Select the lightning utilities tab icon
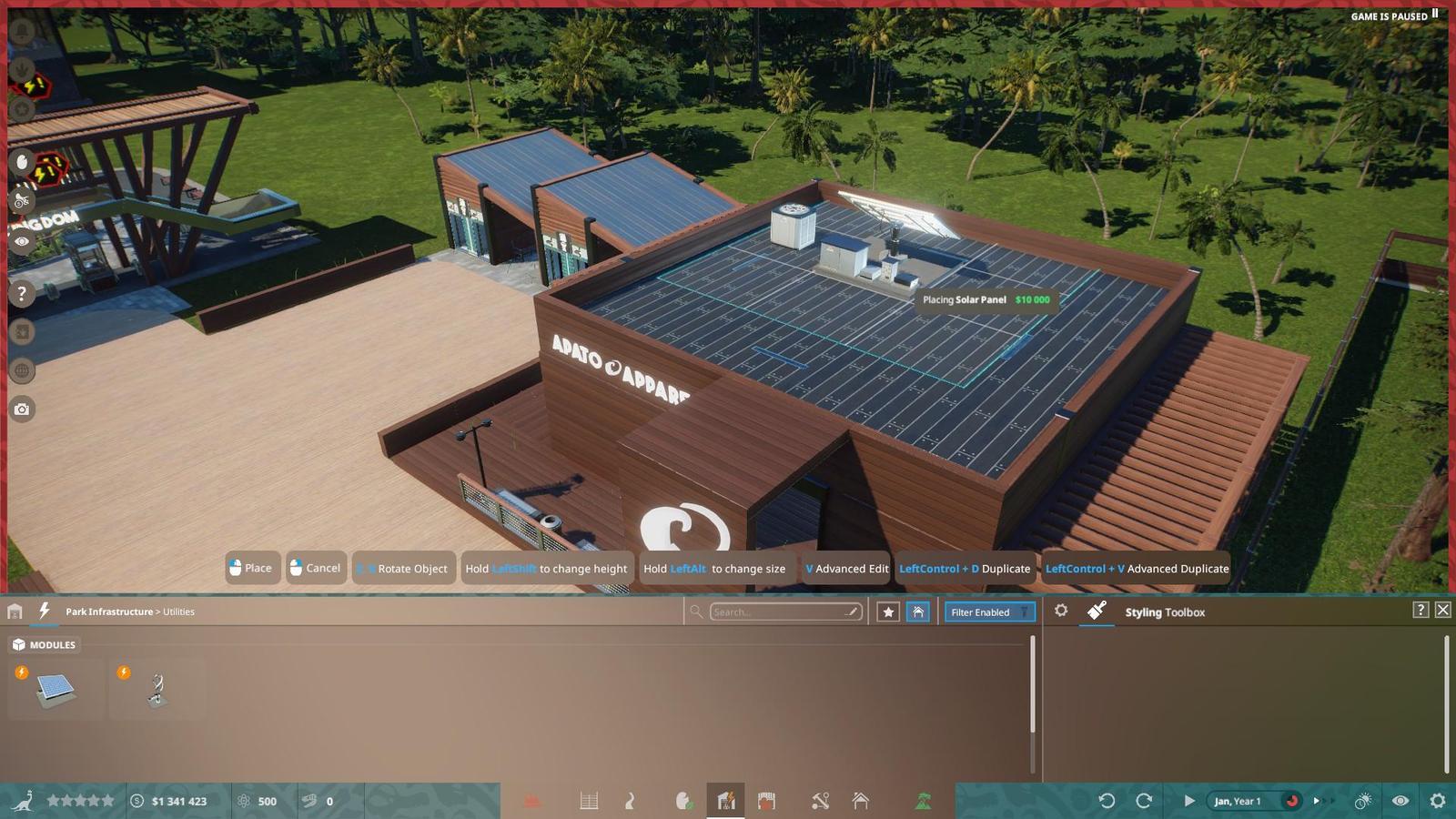 click(44, 611)
